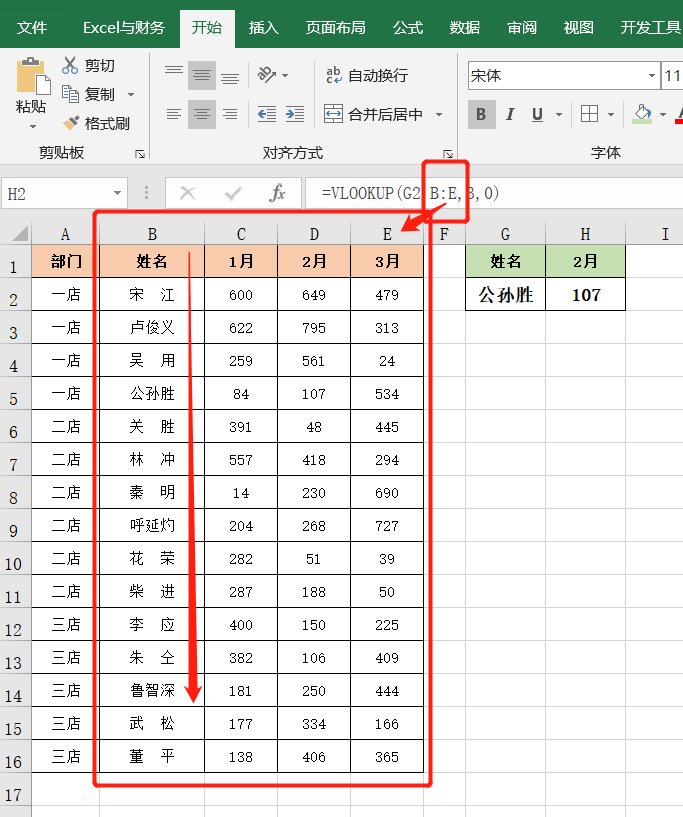The height and width of the screenshot is (817, 683).
Task: Confirm the formula entry checkmark
Action: [233, 194]
